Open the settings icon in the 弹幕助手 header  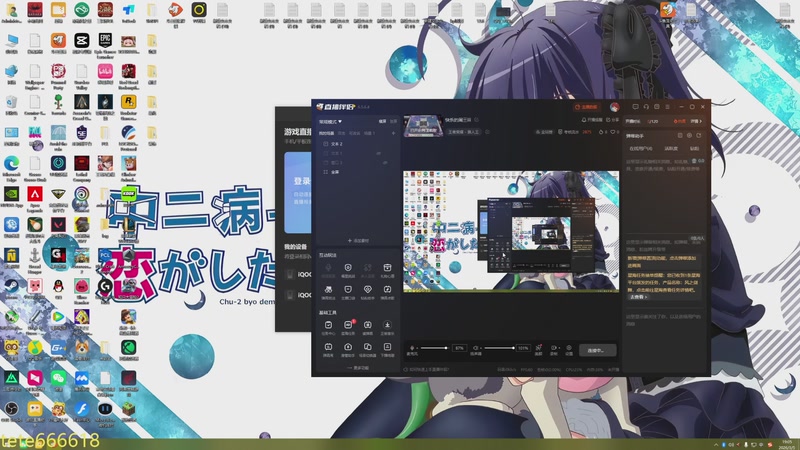click(x=689, y=136)
